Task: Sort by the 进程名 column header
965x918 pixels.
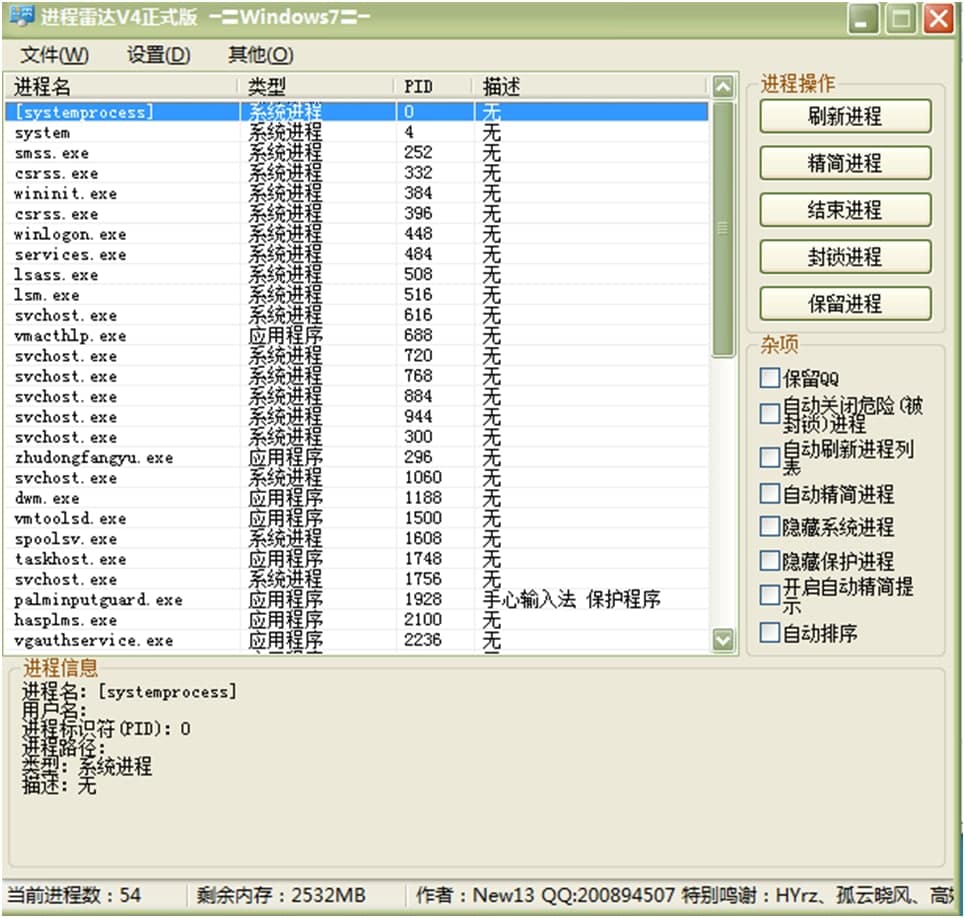Action: point(120,87)
